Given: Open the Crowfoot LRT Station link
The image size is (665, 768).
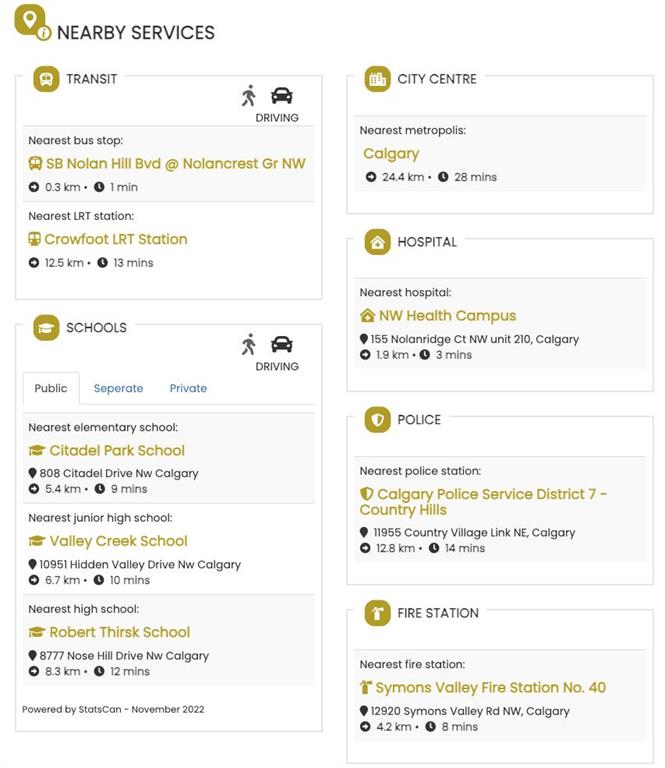Looking at the screenshot, I should point(116,239).
